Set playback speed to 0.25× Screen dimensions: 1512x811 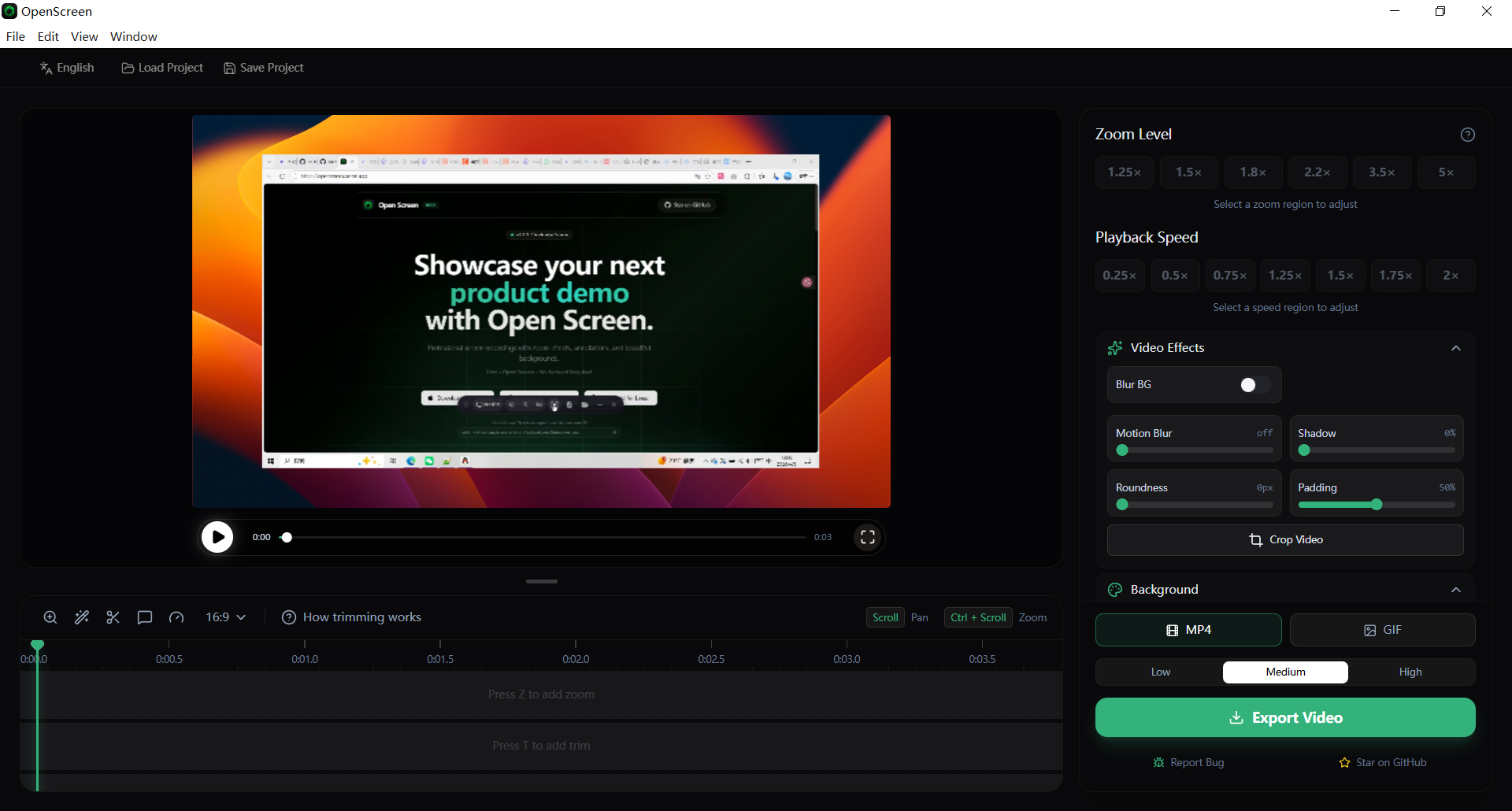(x=1120, y=276)
